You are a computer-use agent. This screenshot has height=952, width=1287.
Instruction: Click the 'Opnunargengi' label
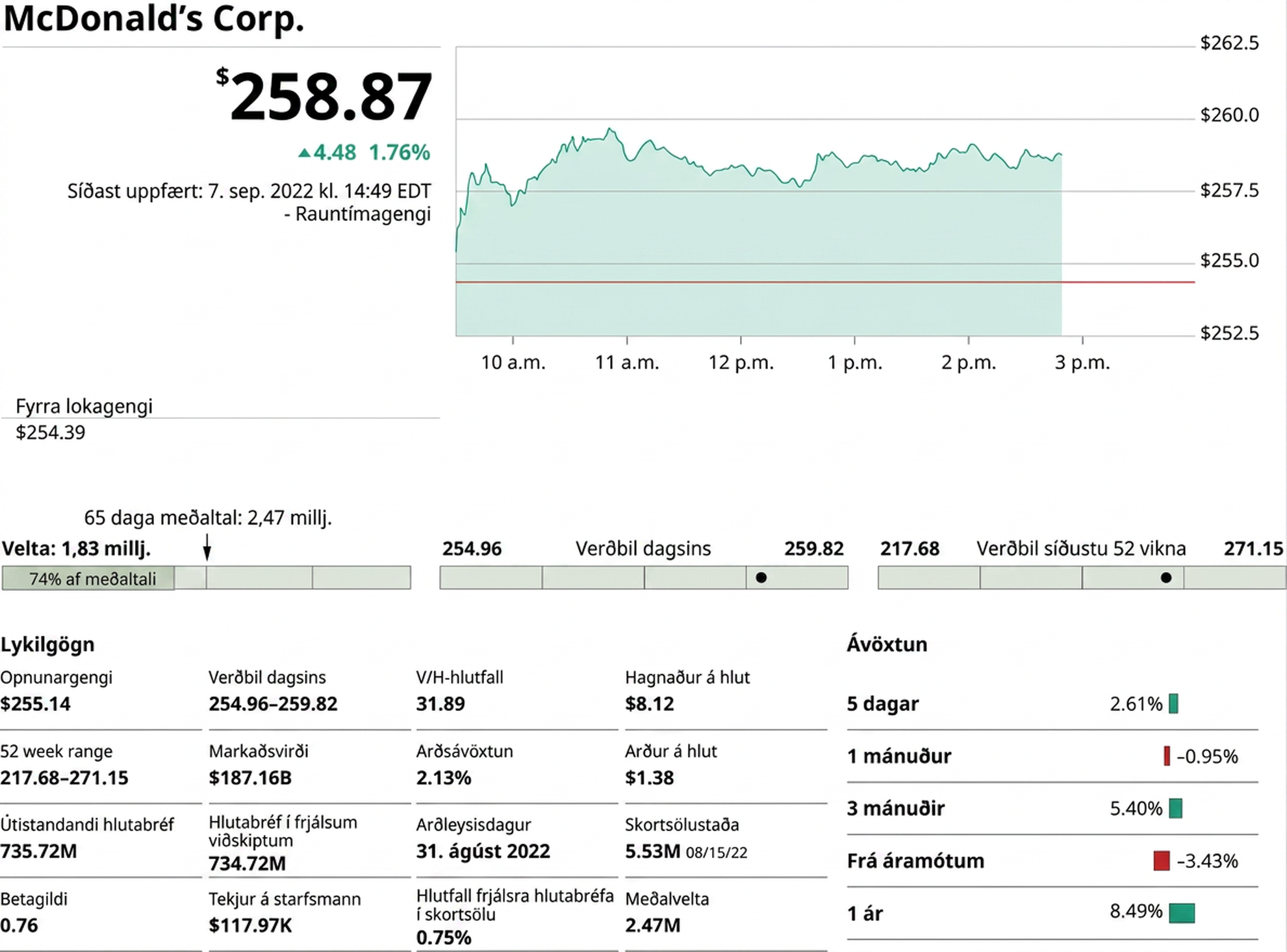coord(56,677)
